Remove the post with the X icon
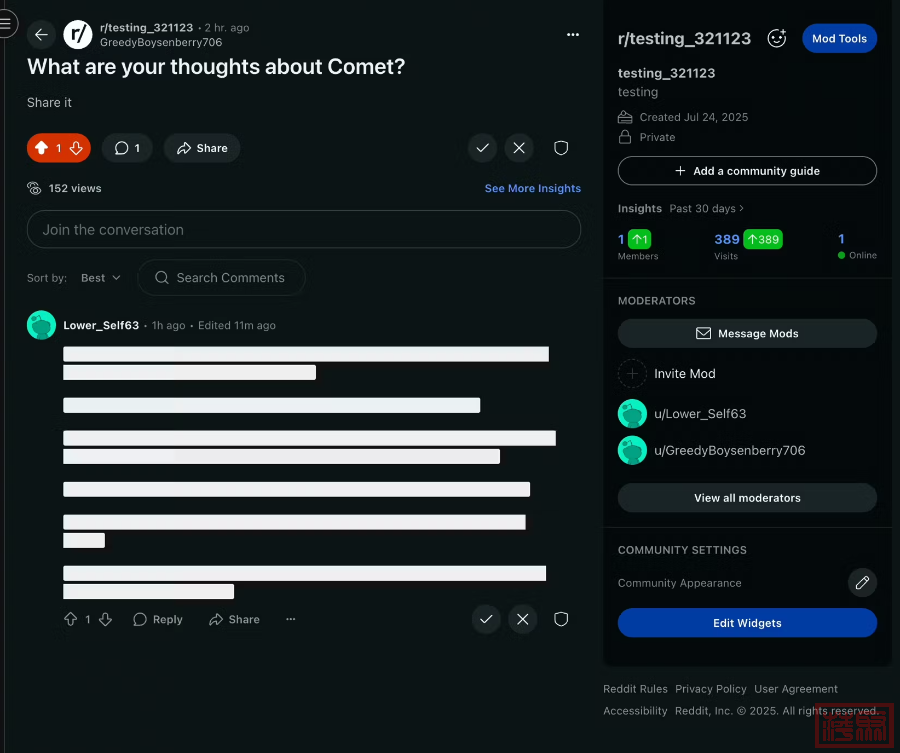The height and width of the screenshot is (753, 900). coord(519,148)
